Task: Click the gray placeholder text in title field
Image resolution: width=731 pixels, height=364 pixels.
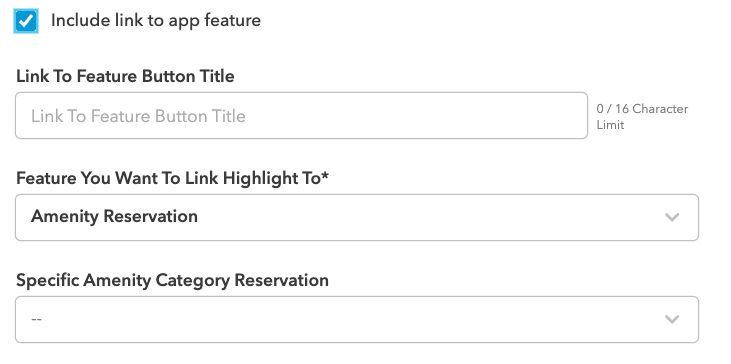Action: 138,116
